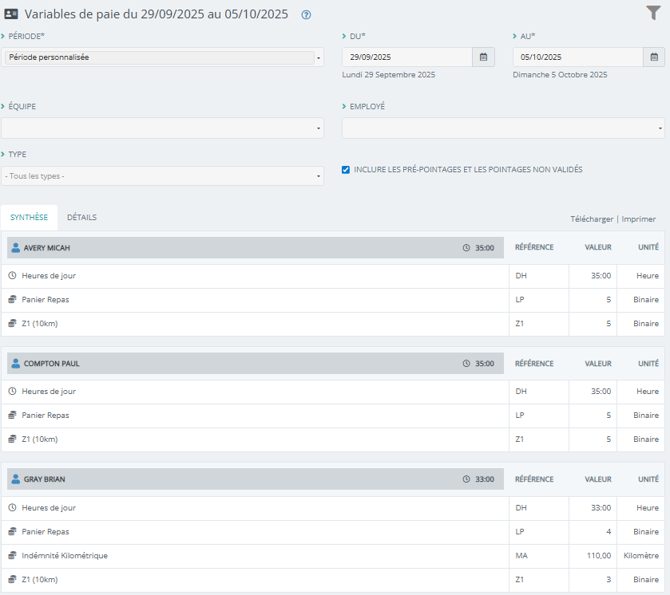
Task: Toggle include pre-pointages and unvalidated checkbox
Action: [x=346, y=170]
